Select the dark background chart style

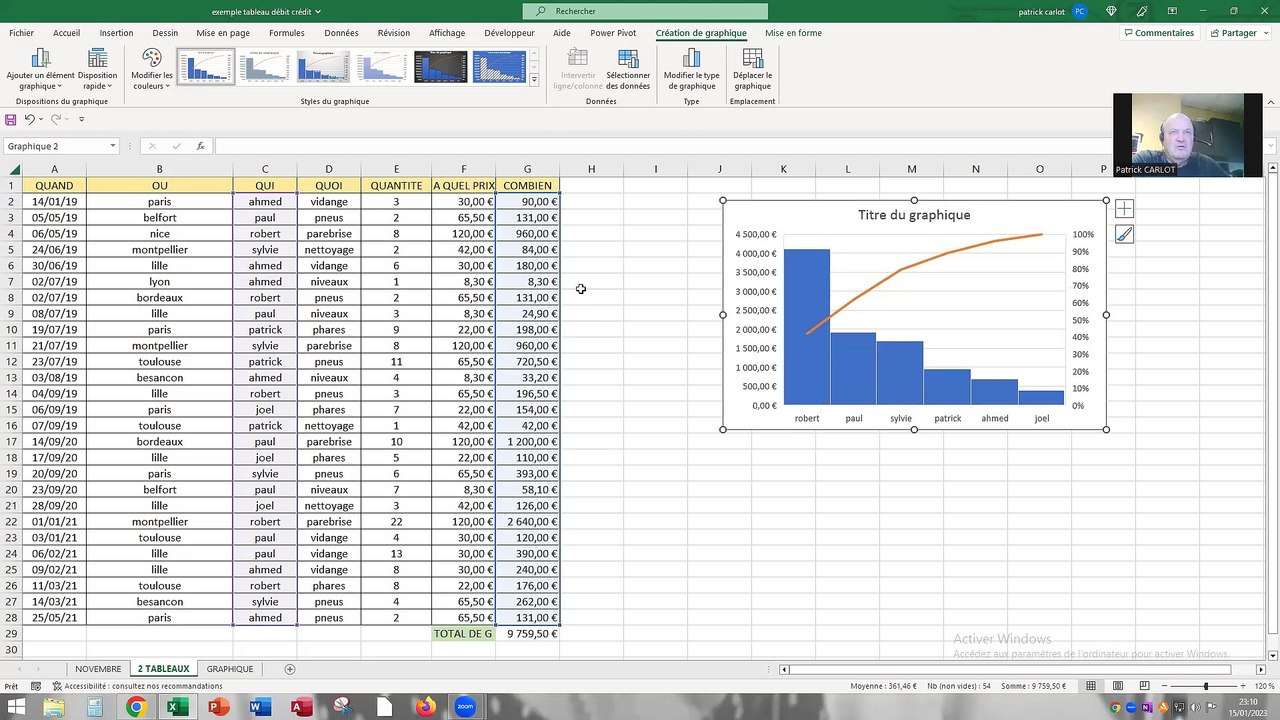[441, 67]
